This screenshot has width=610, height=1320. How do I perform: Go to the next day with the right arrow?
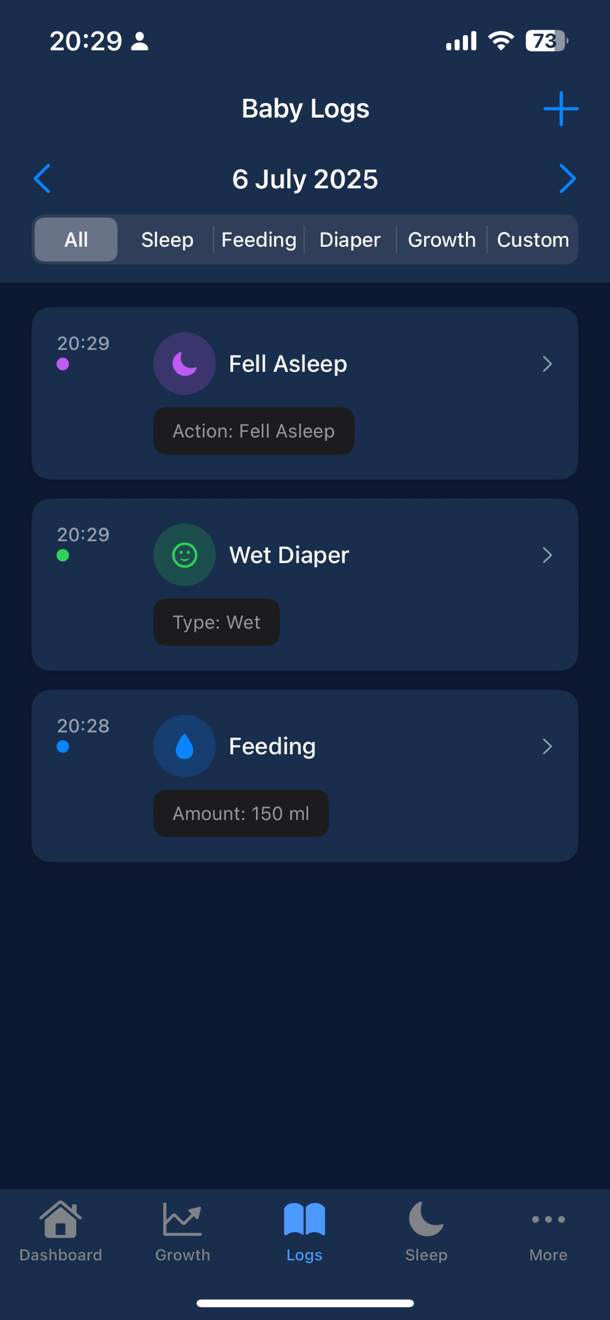point(567,178)
